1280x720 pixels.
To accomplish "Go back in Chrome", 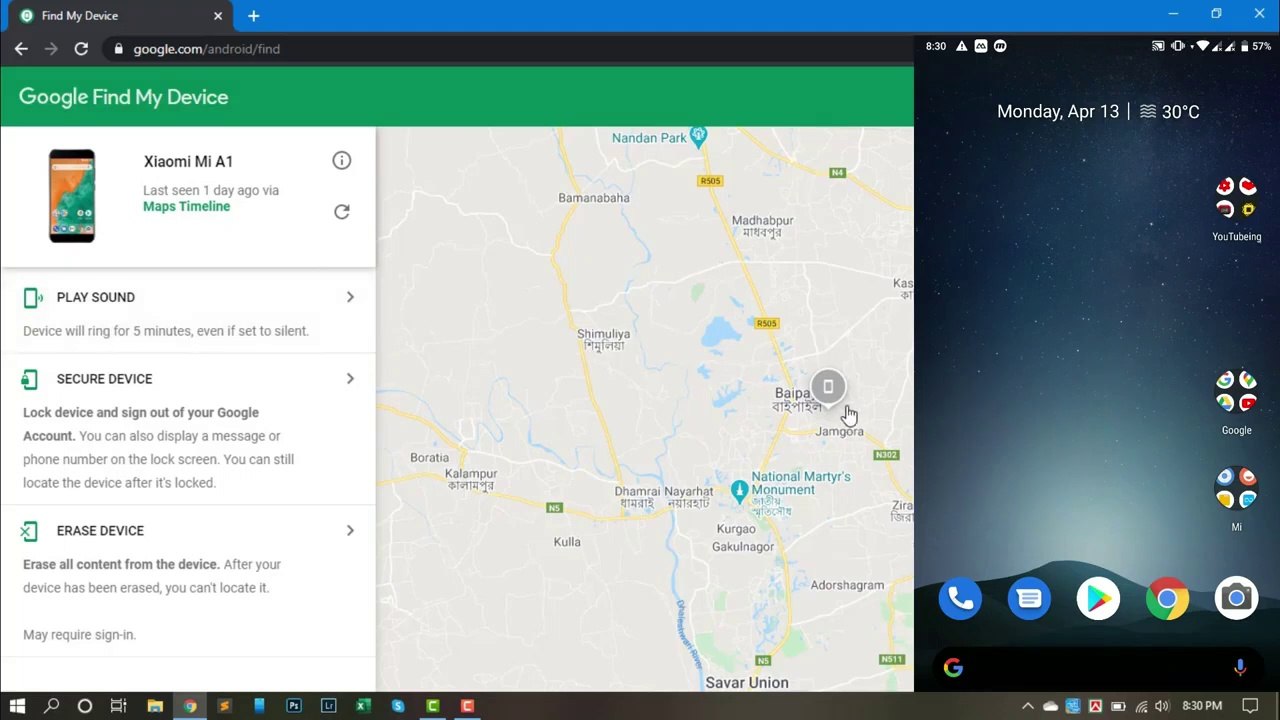I will pyautogui.click(x=21, y=49).
